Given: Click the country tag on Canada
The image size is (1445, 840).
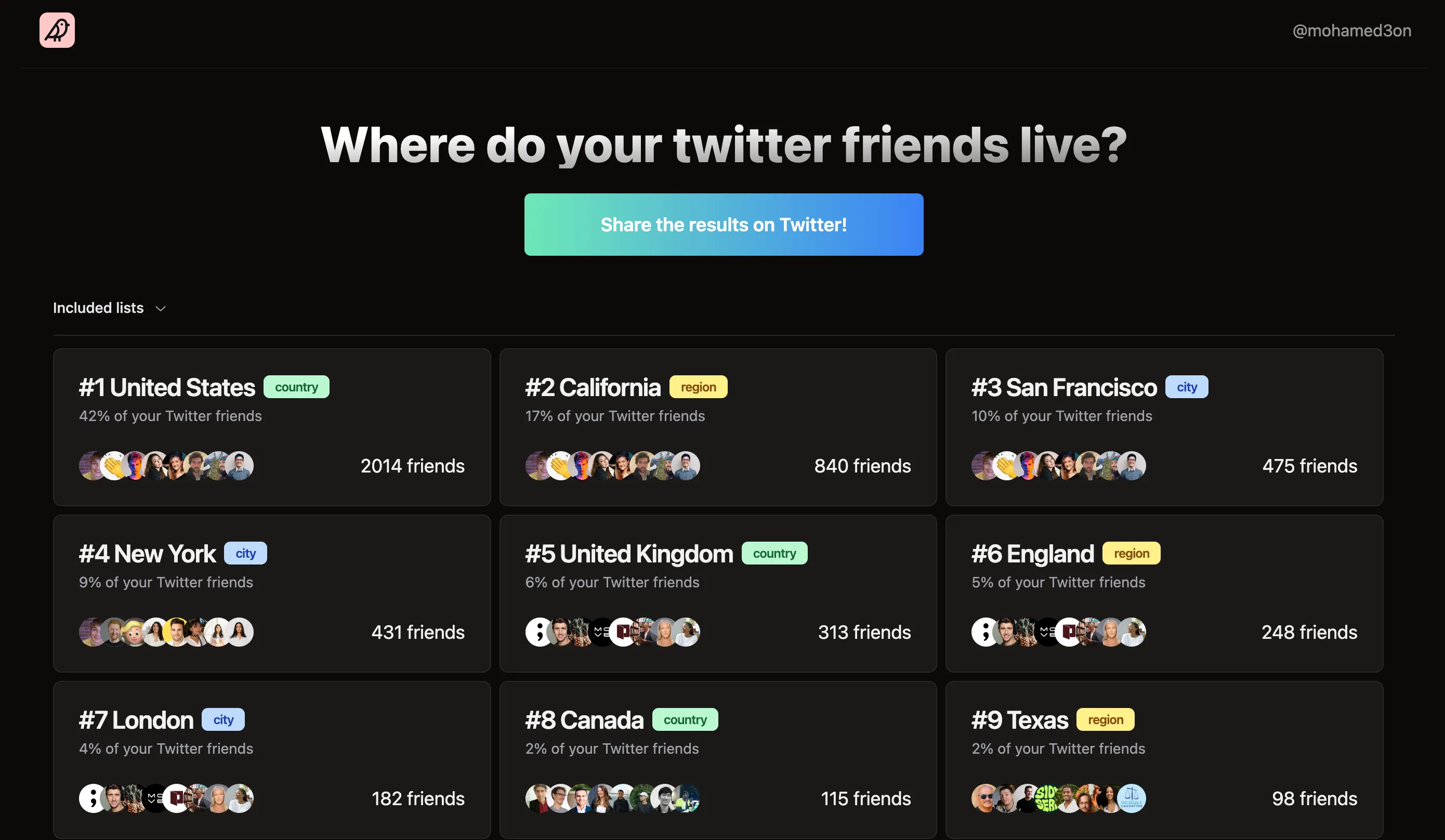Looking at the screenshot, I should click(x=685, y=719).
